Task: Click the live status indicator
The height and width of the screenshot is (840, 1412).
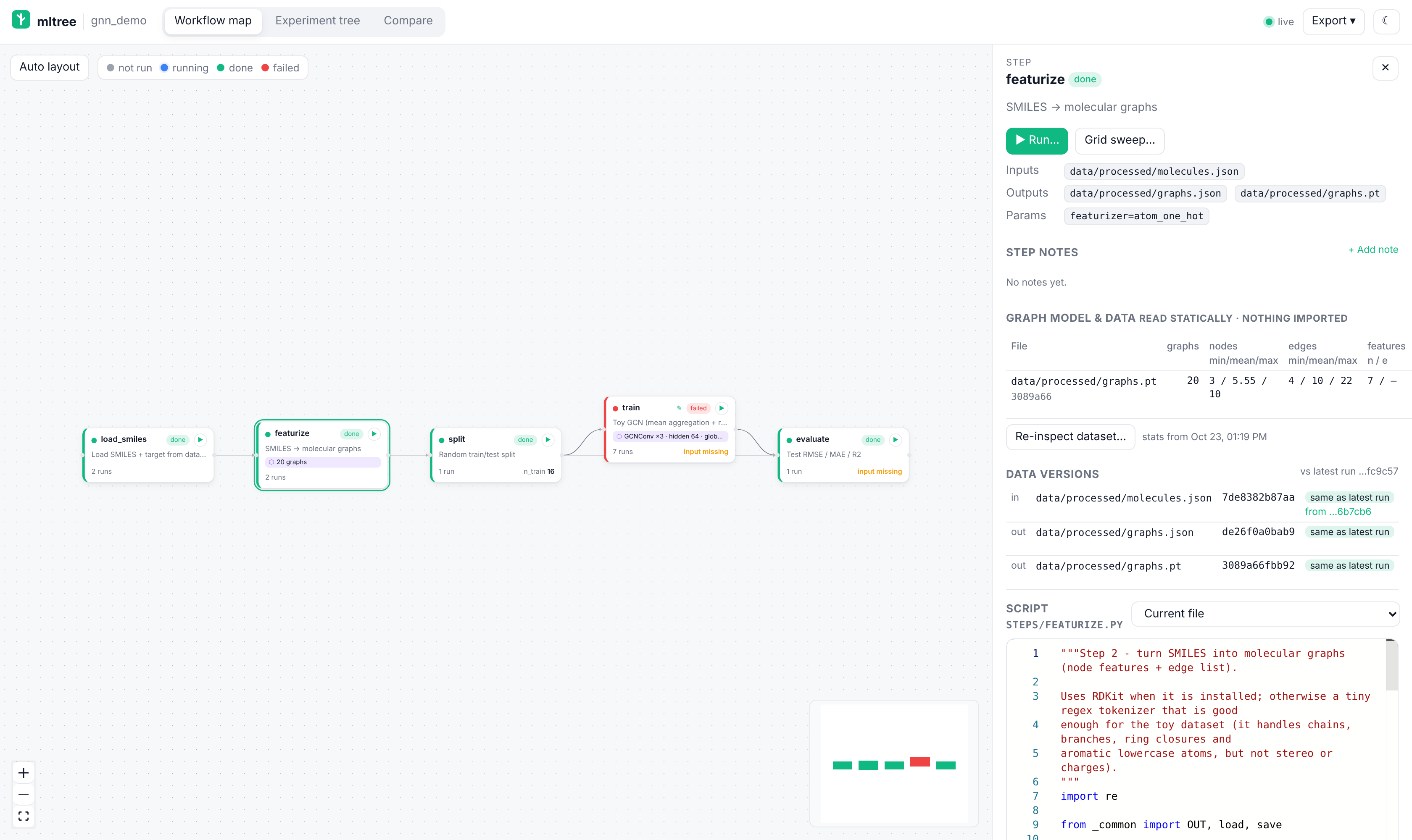Action: 1278,21
